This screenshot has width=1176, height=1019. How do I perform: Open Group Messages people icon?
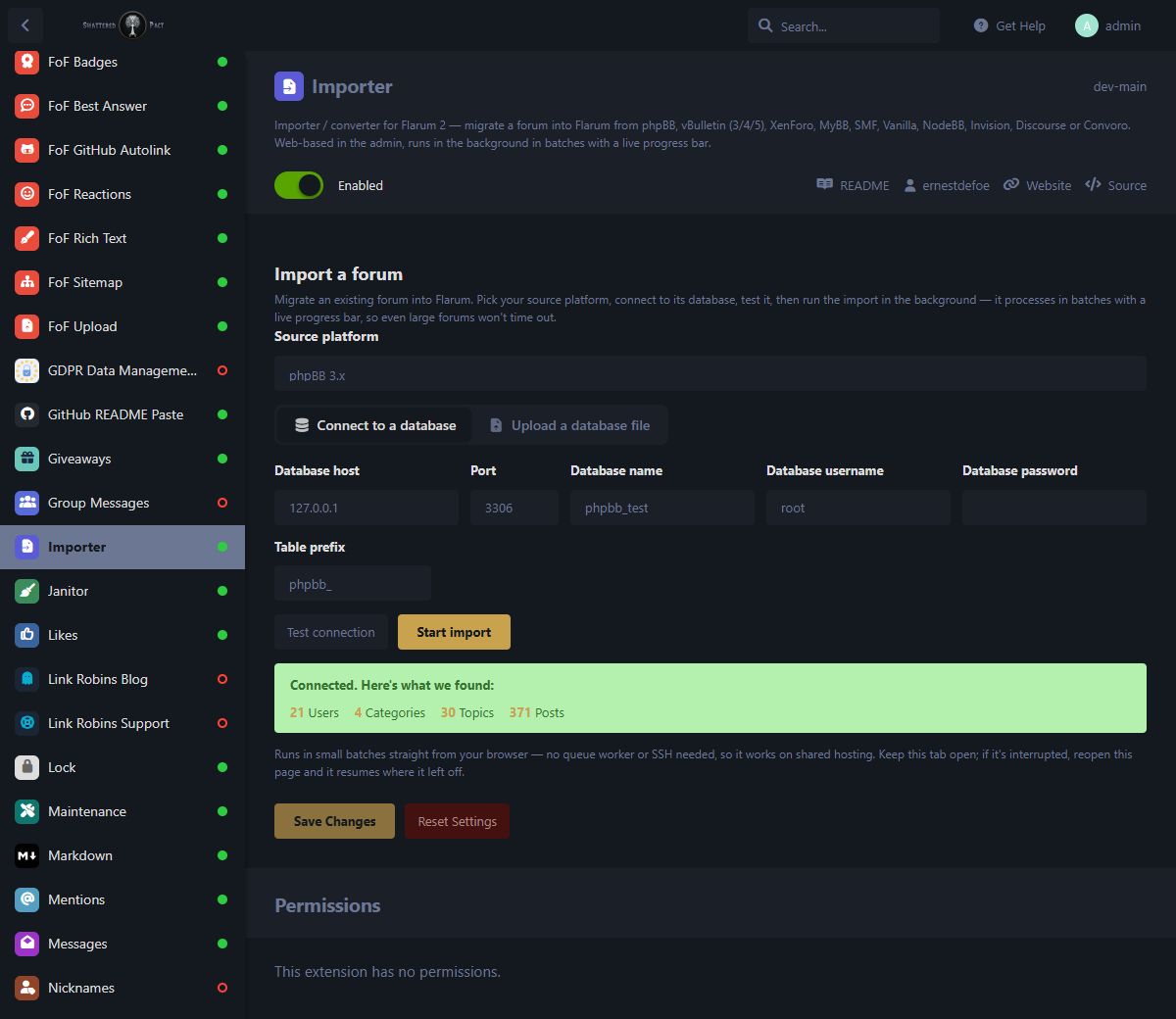tap(27, 503)
